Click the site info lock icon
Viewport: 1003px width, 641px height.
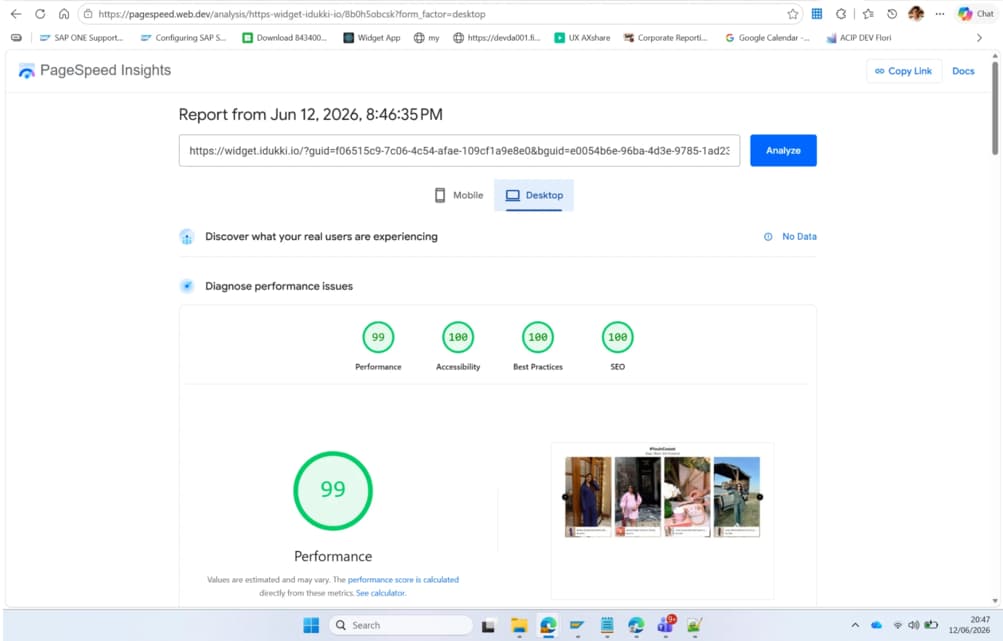pyautogui.click(x=88, y=13)
